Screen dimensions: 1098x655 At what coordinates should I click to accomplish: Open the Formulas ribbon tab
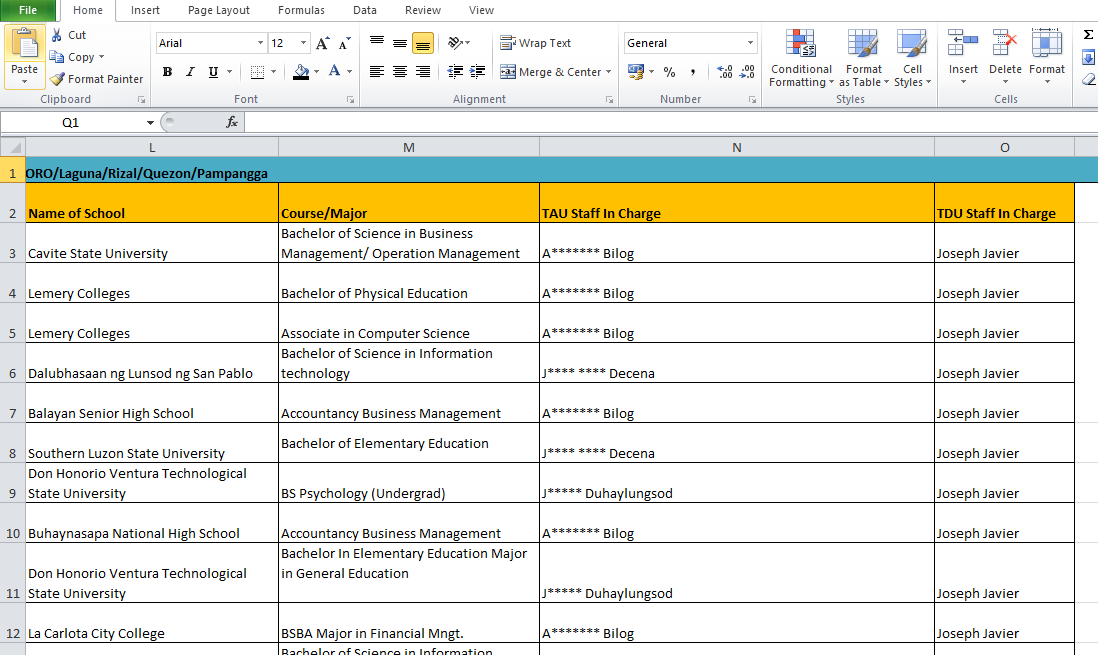(301, 10)
